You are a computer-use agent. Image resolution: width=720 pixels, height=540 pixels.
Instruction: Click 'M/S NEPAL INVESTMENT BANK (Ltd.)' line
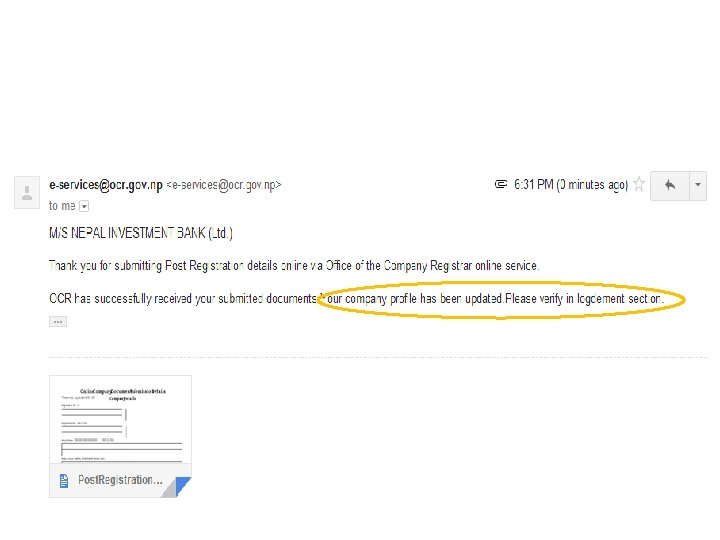click(x=141, y=233)
